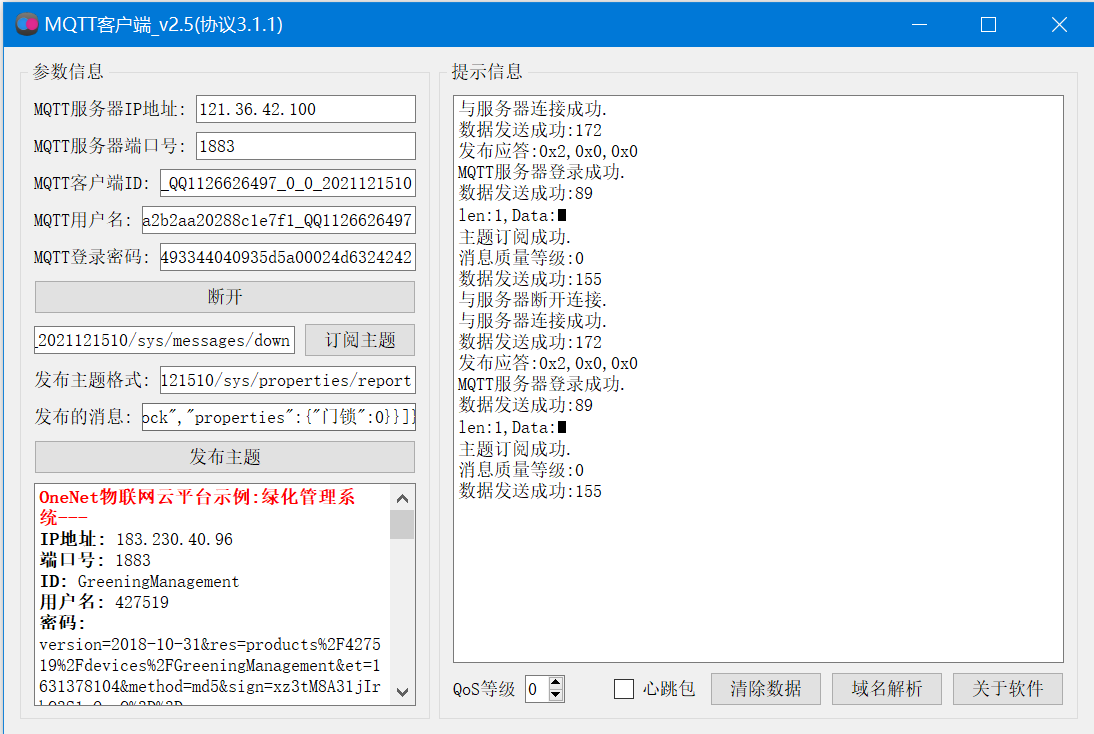Click the first 主题订阅成功 log line

[x=515, y=237]
